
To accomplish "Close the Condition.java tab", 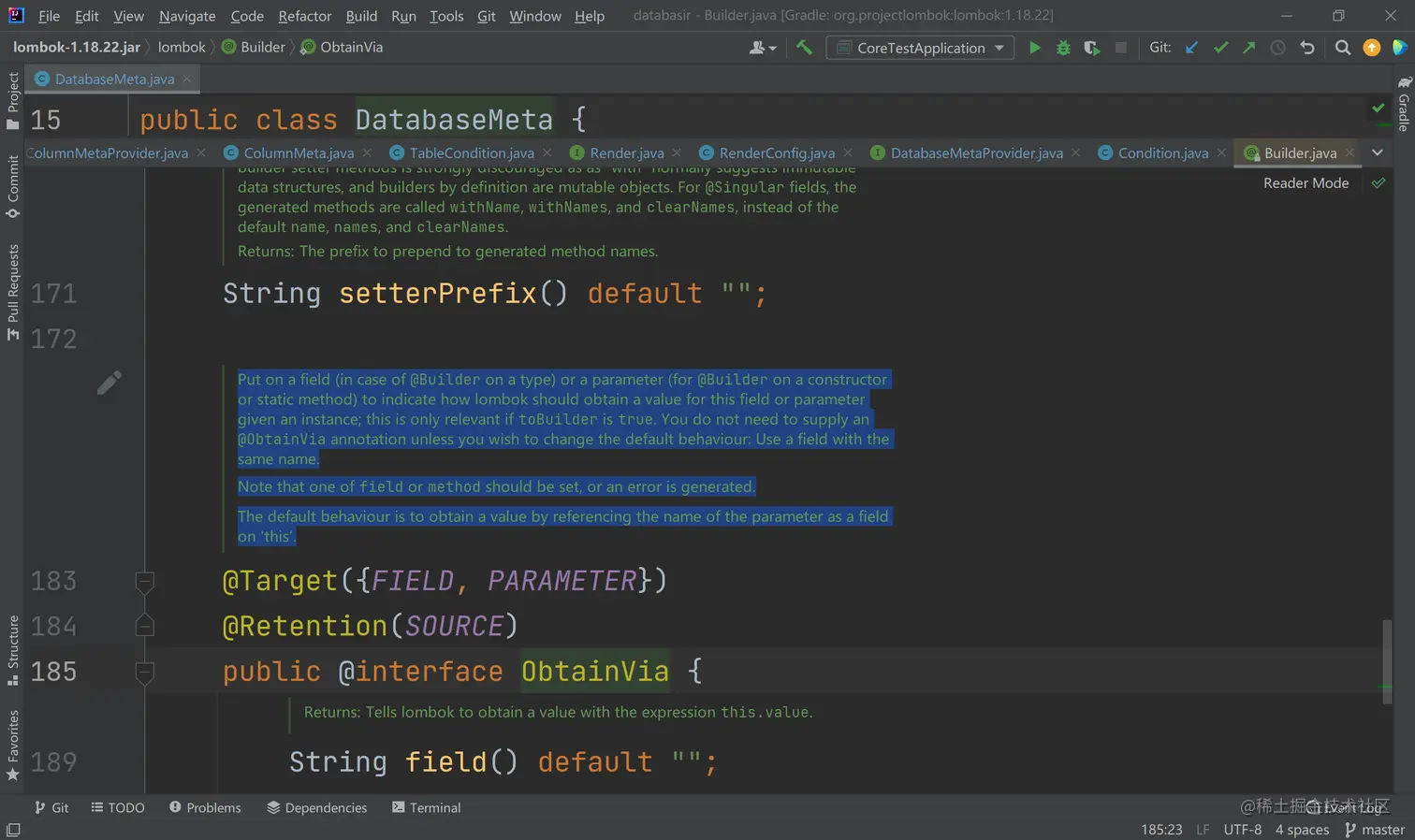I will pyautogui.click(x=1221, y=152).
